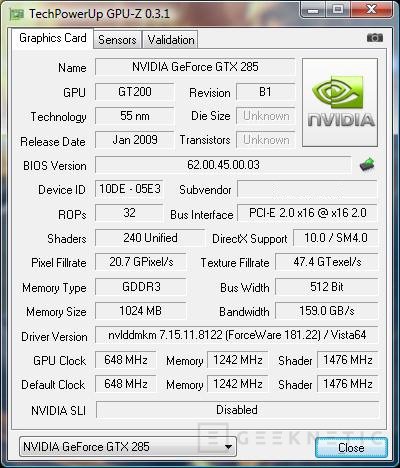Click Bus Width 512 Bit field
The height and width of the screenshot is (468, 400).
point(327,287)
